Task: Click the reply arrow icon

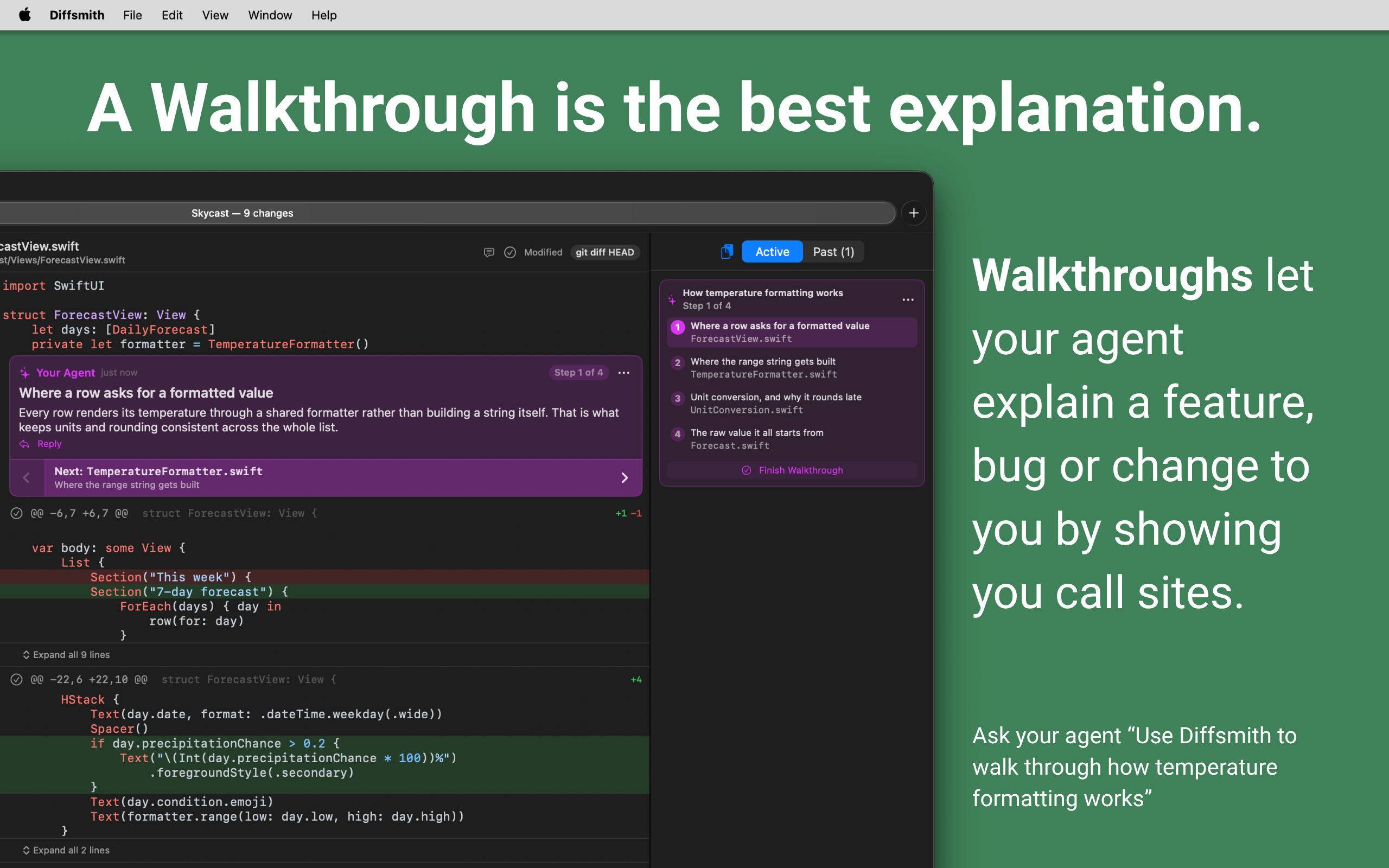Action: (x=24, y=444)
